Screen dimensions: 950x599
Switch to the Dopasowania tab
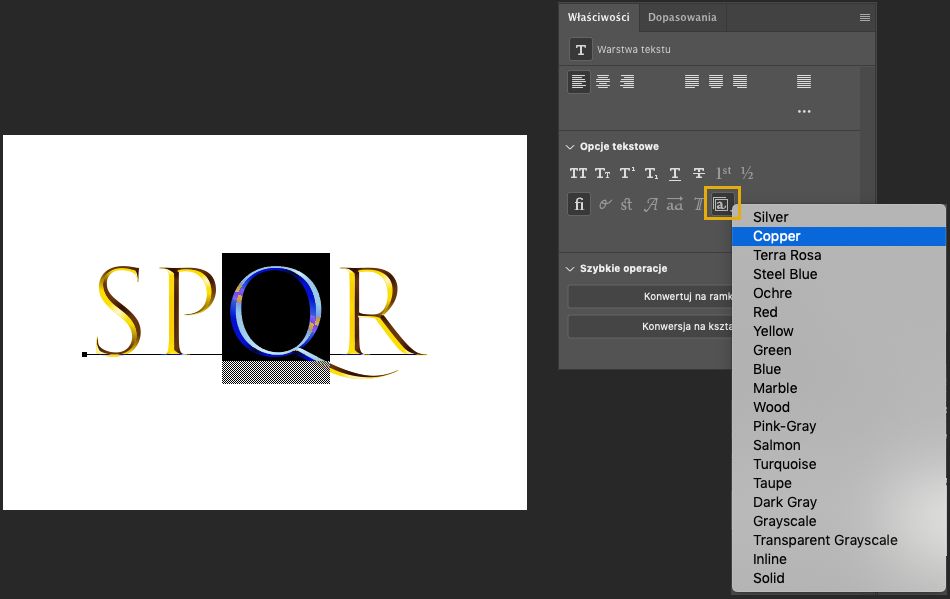[682, 18]
